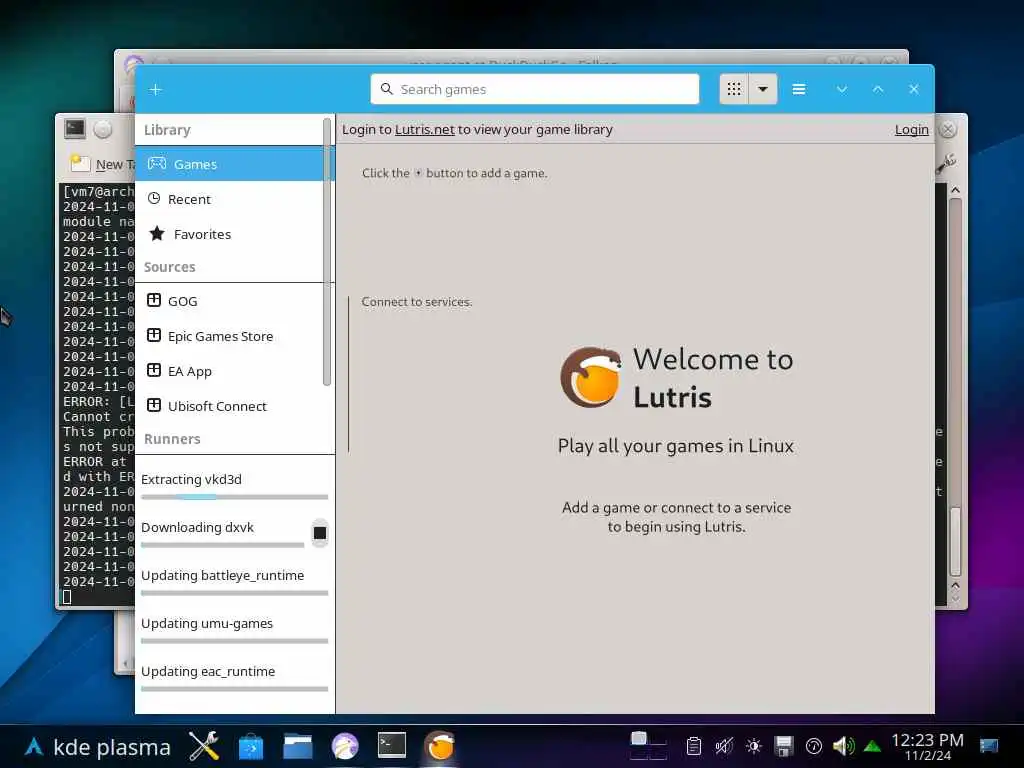The height and width of the screenshot is (768, 1024).
Task: Open the virtual desktop pager
Action: [x=648, y=746]
